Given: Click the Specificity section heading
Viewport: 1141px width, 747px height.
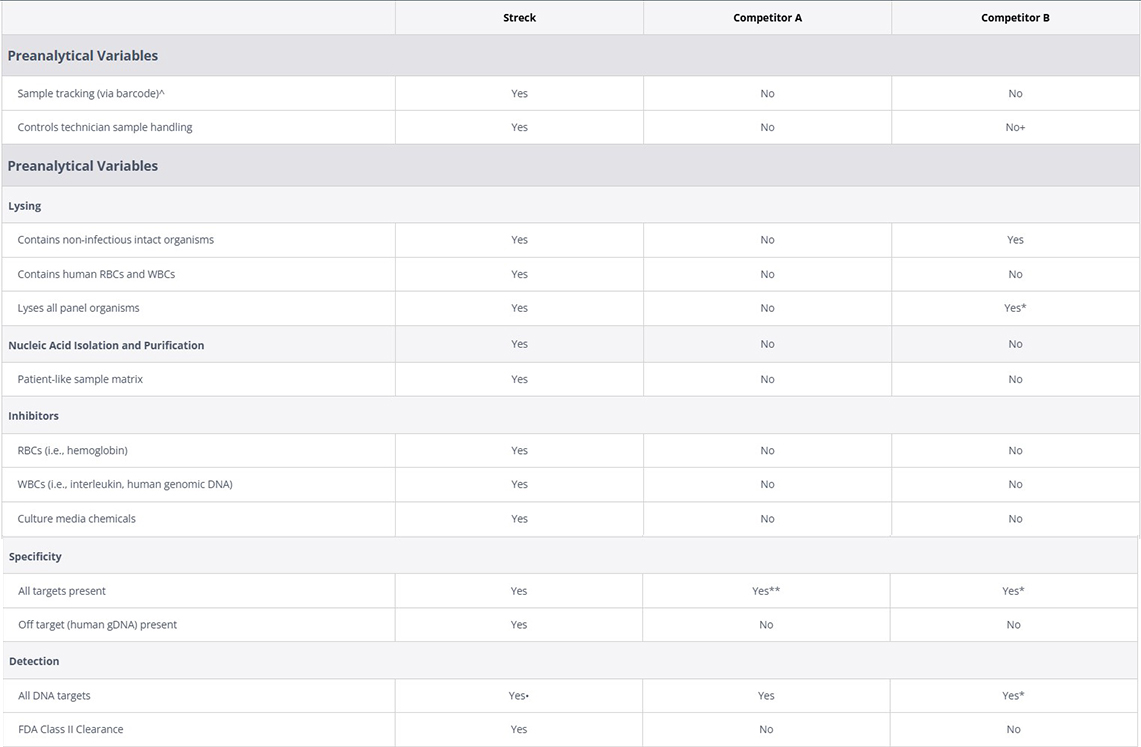Looking at the screenshot, I should [35, 556].
